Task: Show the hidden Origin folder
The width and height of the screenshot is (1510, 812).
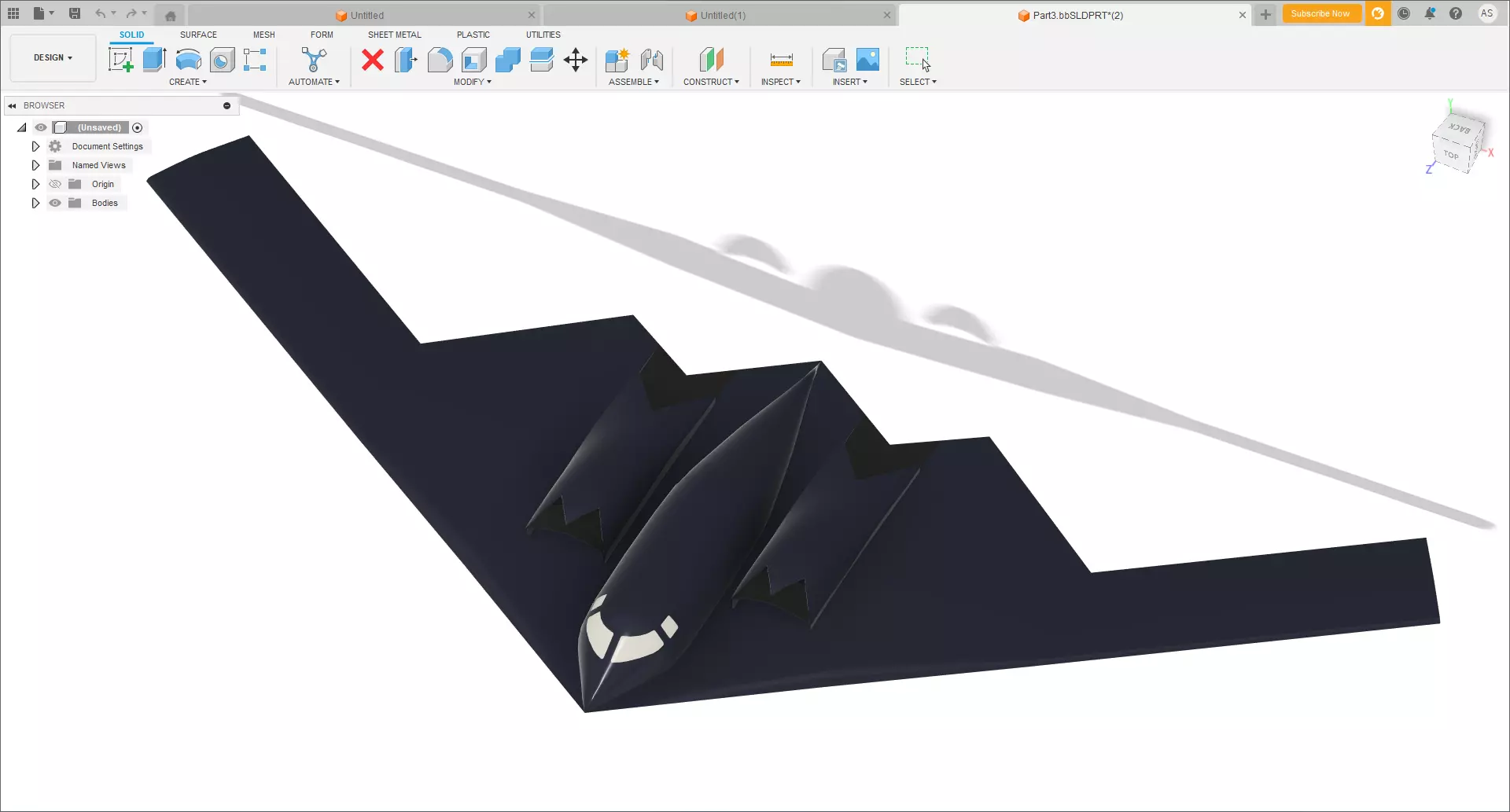Action: [x=55, y=184]
